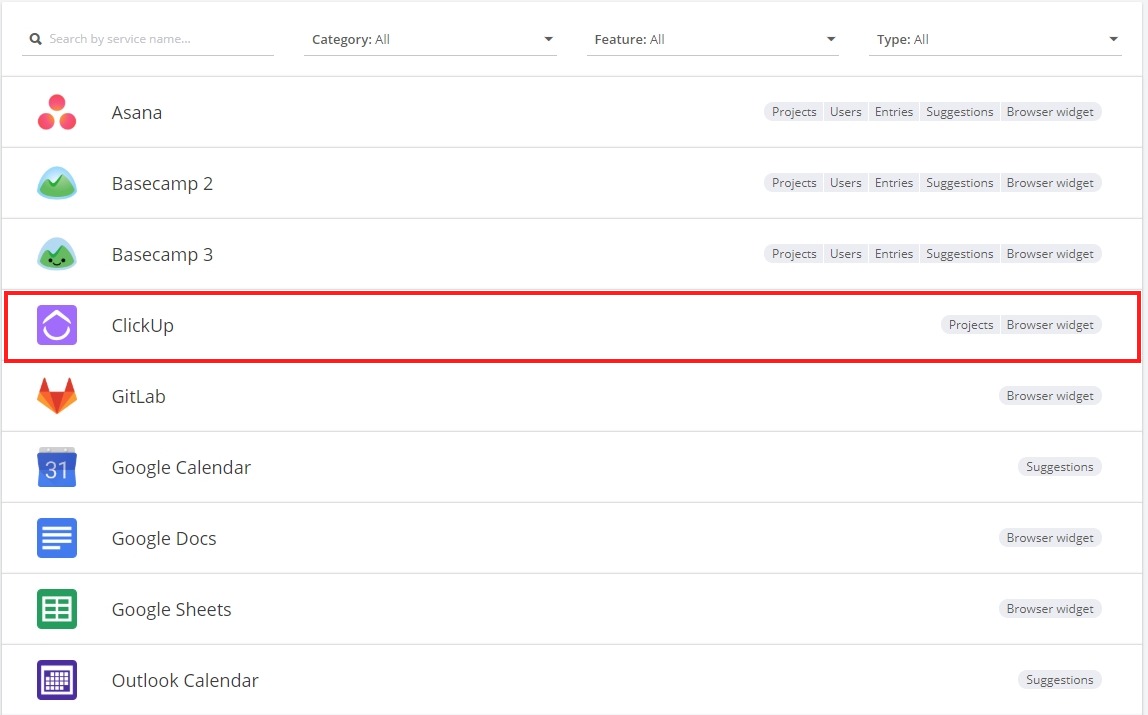Open the ClickUp integration name
Viewport: 1148px width, 715px height.
(x=143, y=326)
